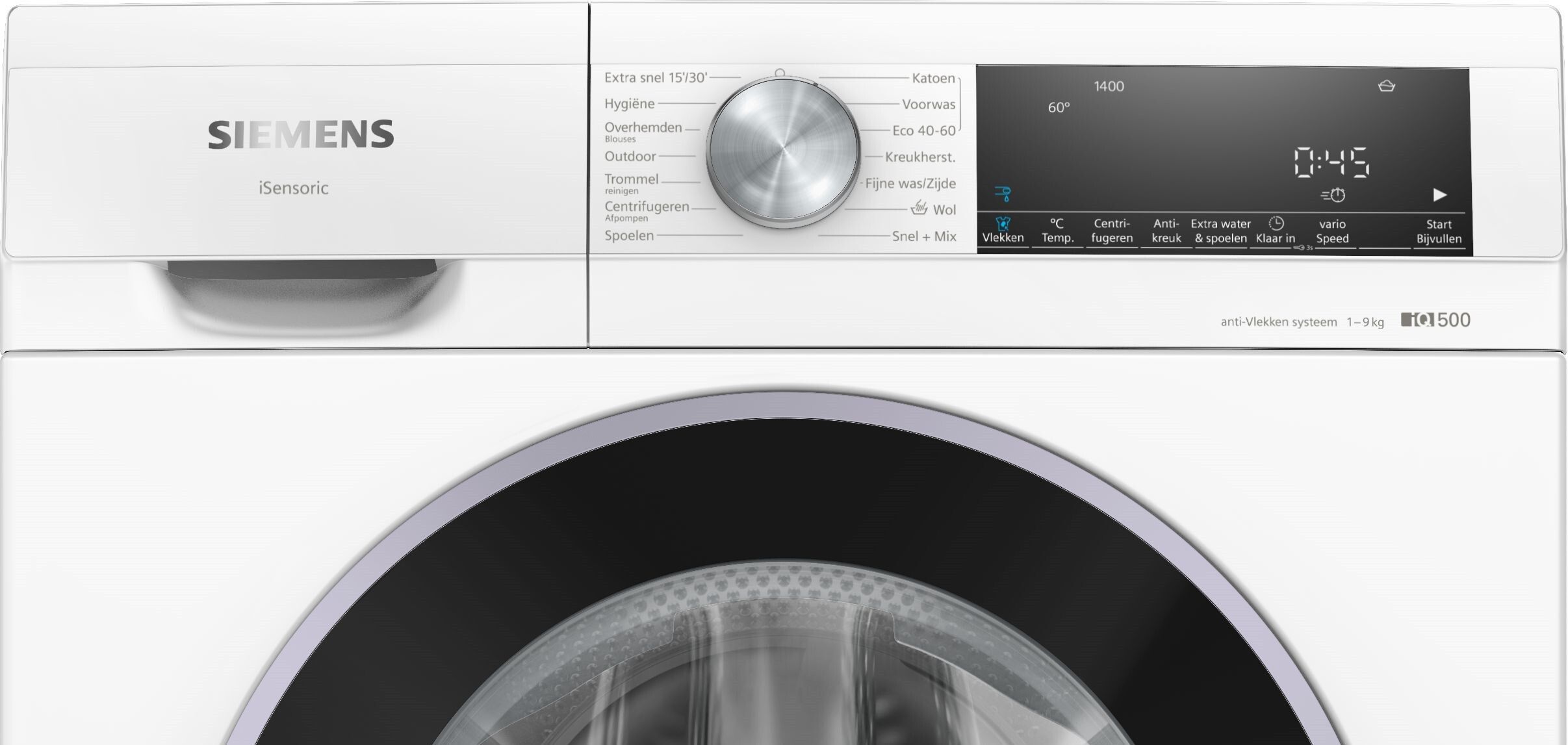
Task: Toggle Extra water & spoelen option
Action: pyautogui.click(x=1220, y=231)
